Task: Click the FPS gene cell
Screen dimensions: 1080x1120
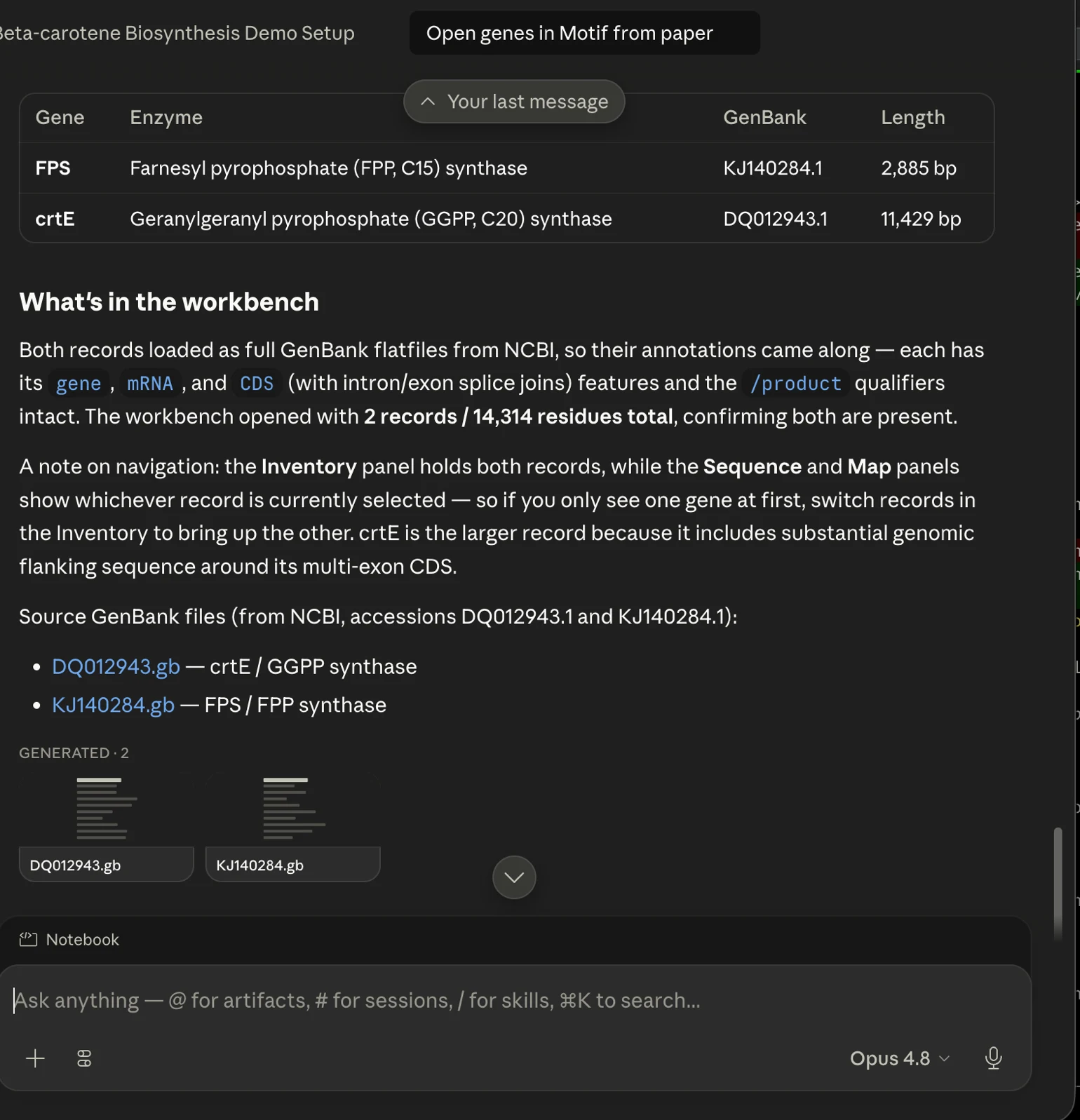Action: (53, 168)
